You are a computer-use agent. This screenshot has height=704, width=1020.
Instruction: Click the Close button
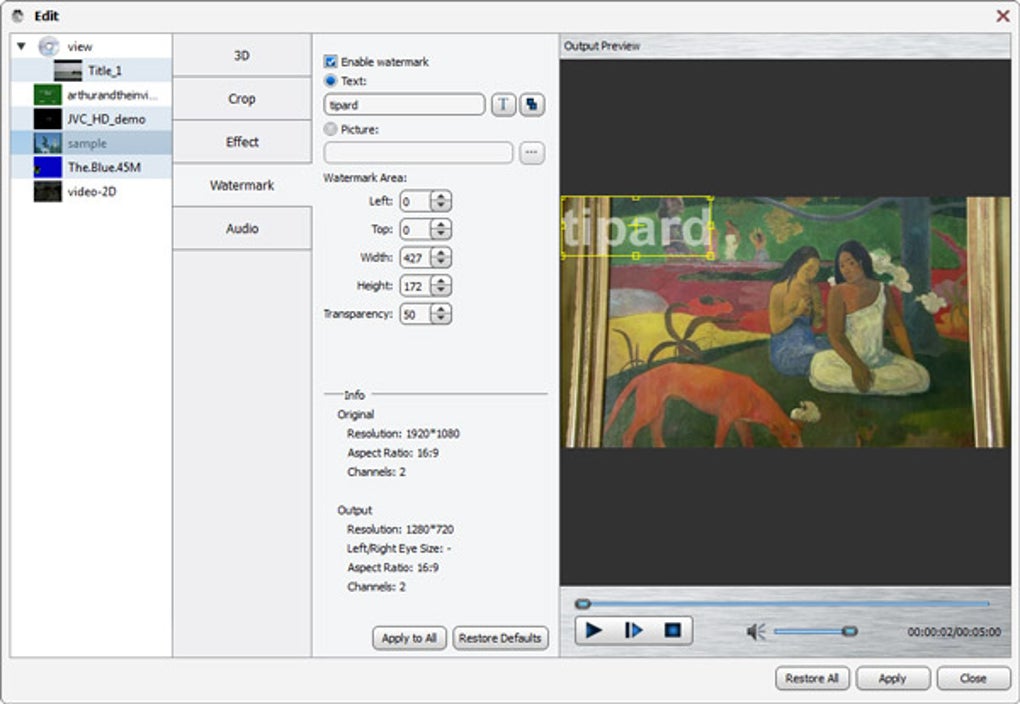tap(973, 678)
